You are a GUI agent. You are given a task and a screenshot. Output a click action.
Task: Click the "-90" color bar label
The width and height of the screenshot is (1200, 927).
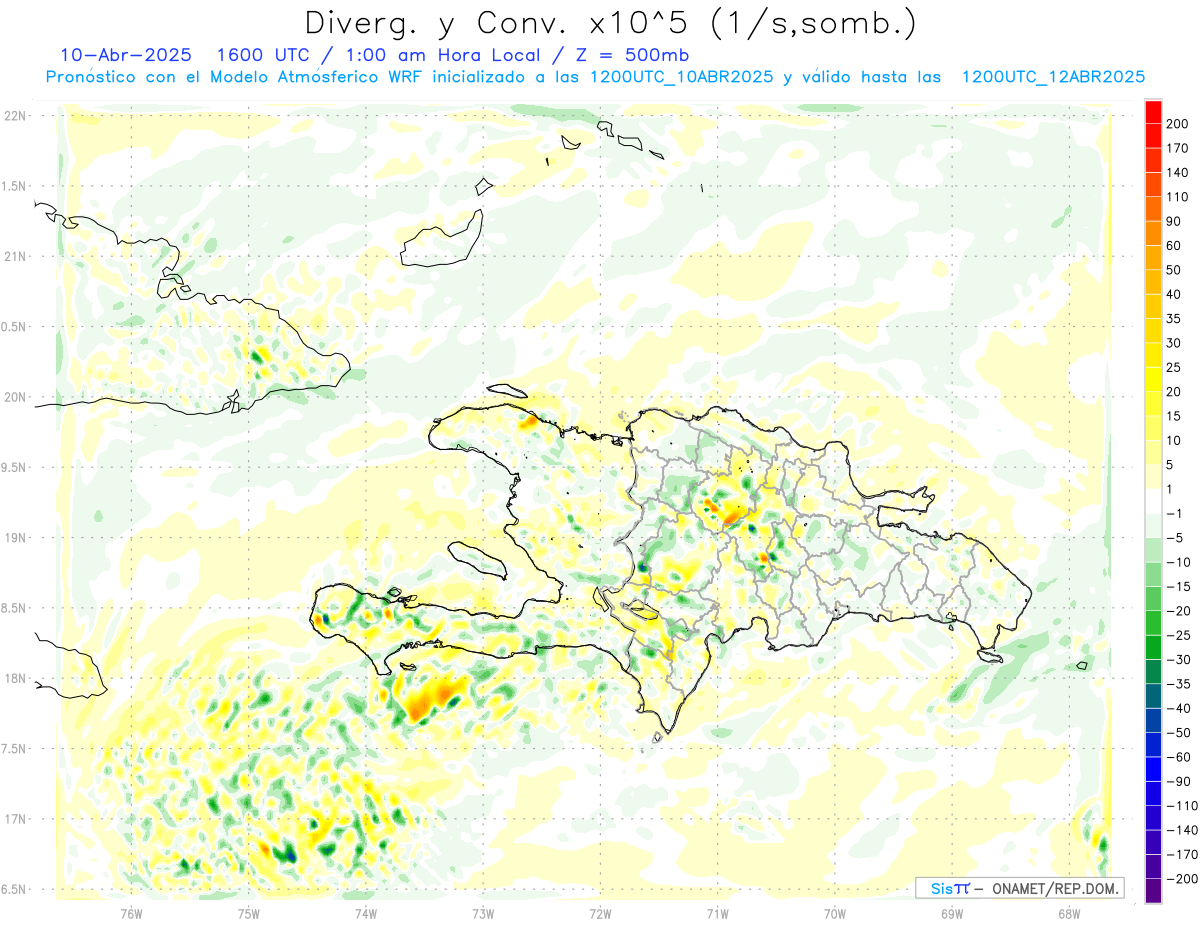(1180, 782)
